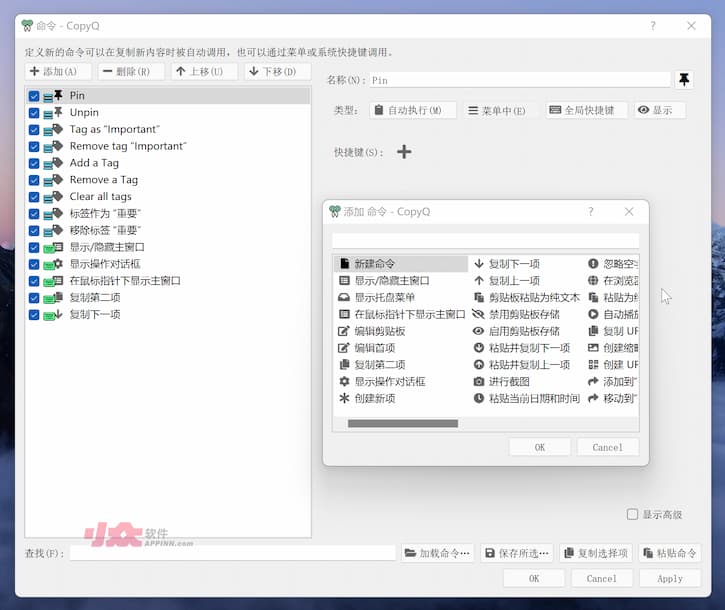725x610 pixels.
Task: Click the horizontal scrollbar in add command list
Action: click(x=403, y=423)
